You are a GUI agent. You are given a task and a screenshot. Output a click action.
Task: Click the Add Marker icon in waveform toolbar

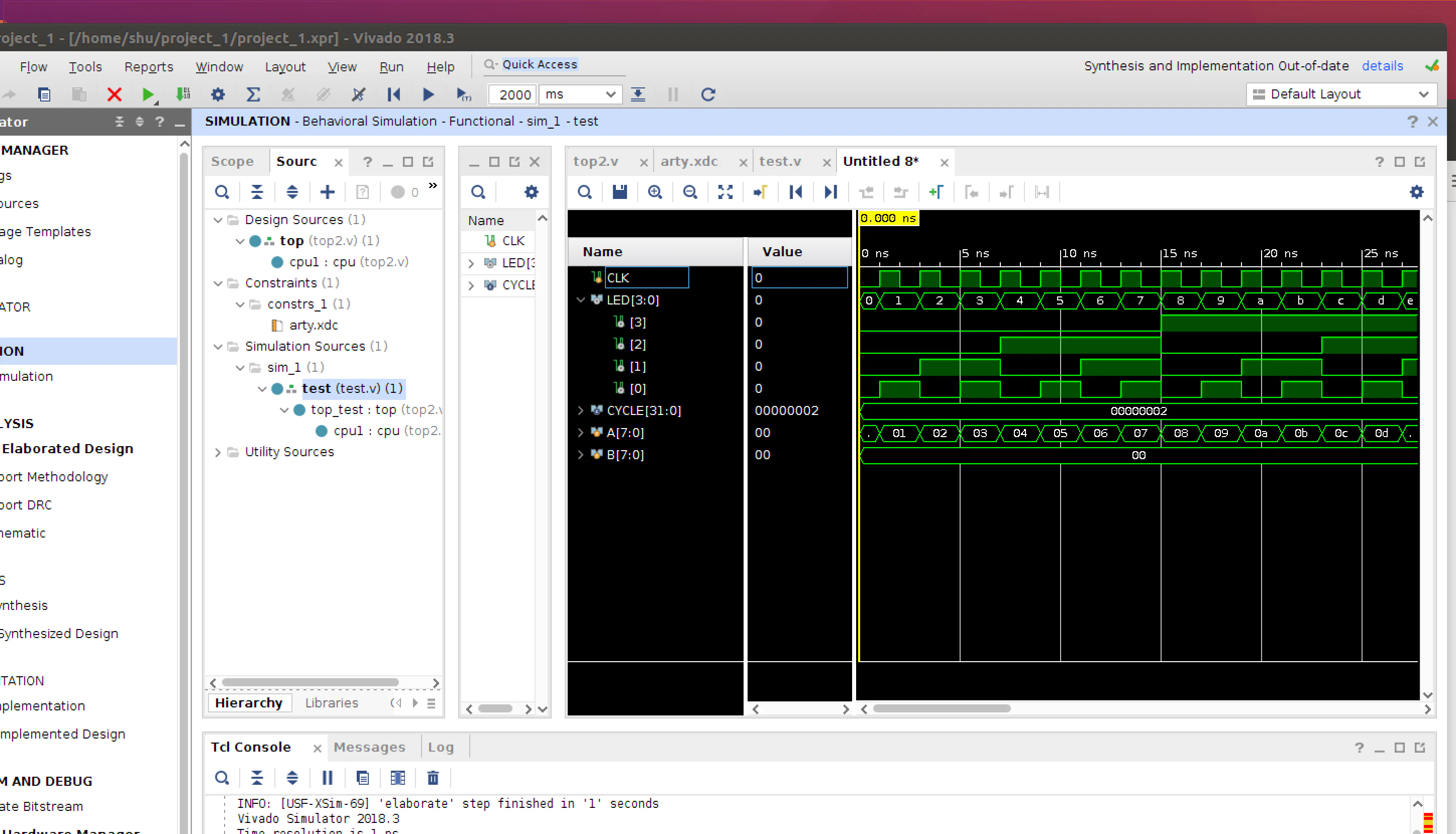point(936,192)
